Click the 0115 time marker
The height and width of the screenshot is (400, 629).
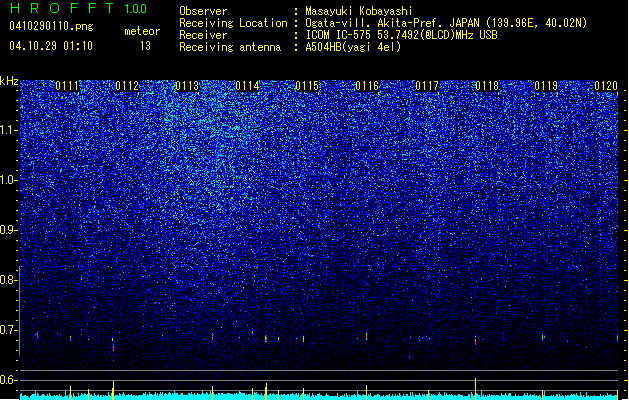click(x=307, y=86)
